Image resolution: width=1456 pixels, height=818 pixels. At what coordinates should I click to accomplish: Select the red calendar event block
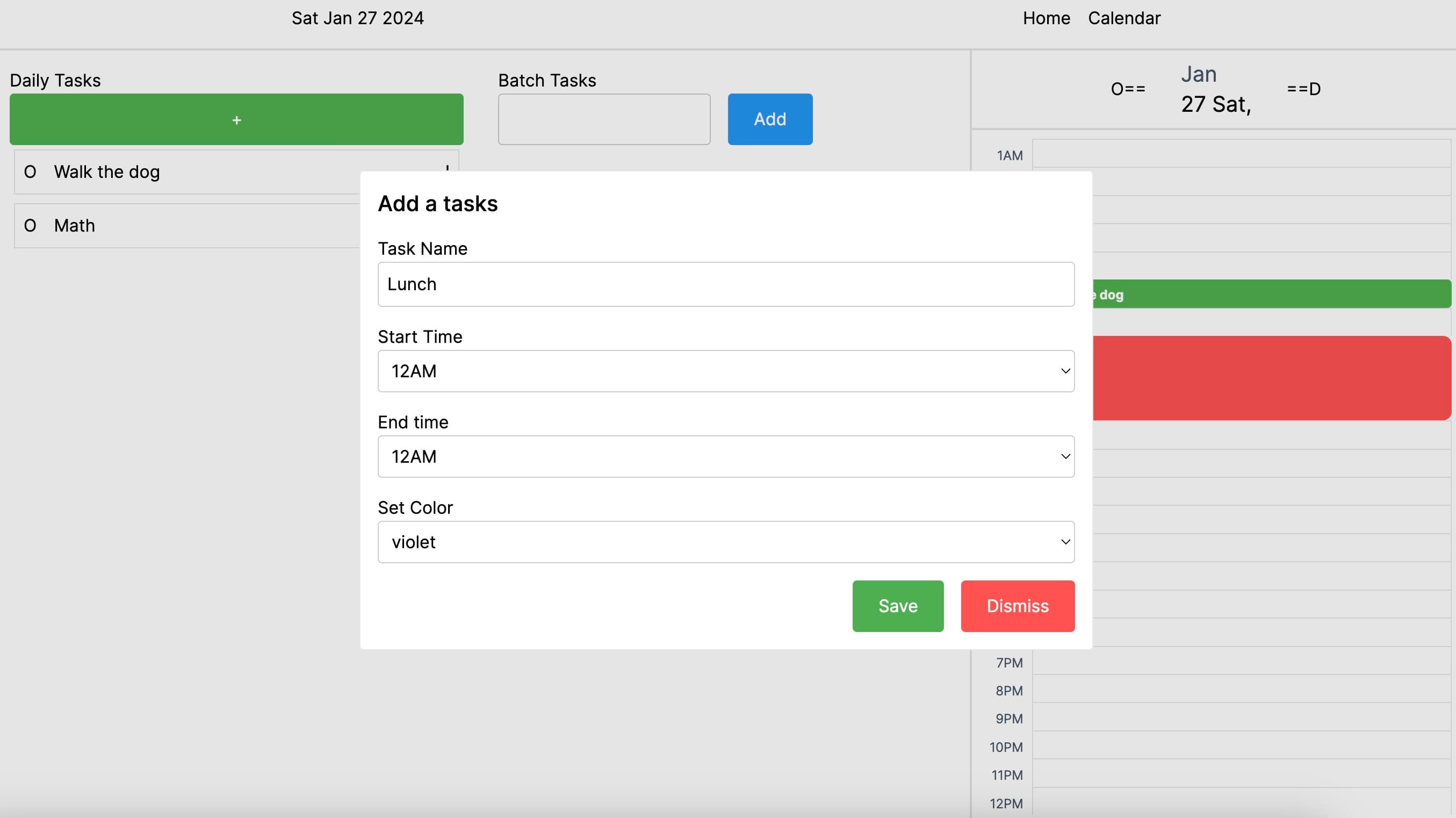click(1271, 378)
